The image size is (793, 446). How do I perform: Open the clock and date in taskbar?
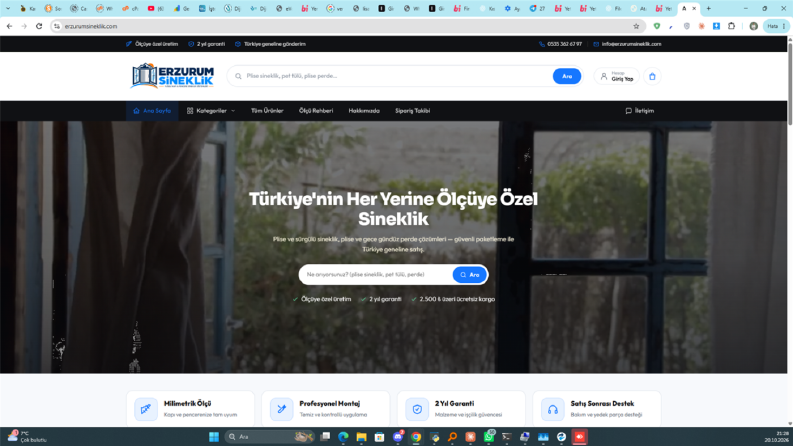(x=777, y=437)
